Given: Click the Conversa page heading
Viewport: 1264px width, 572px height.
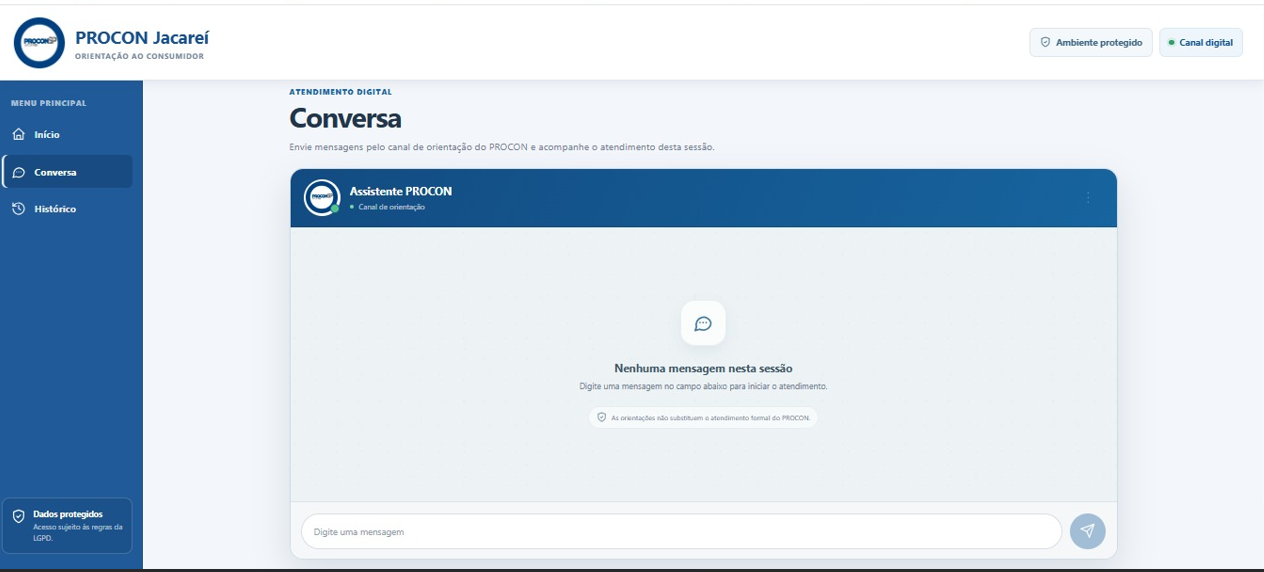Looking at the screenshot, I should click(345, 118).
